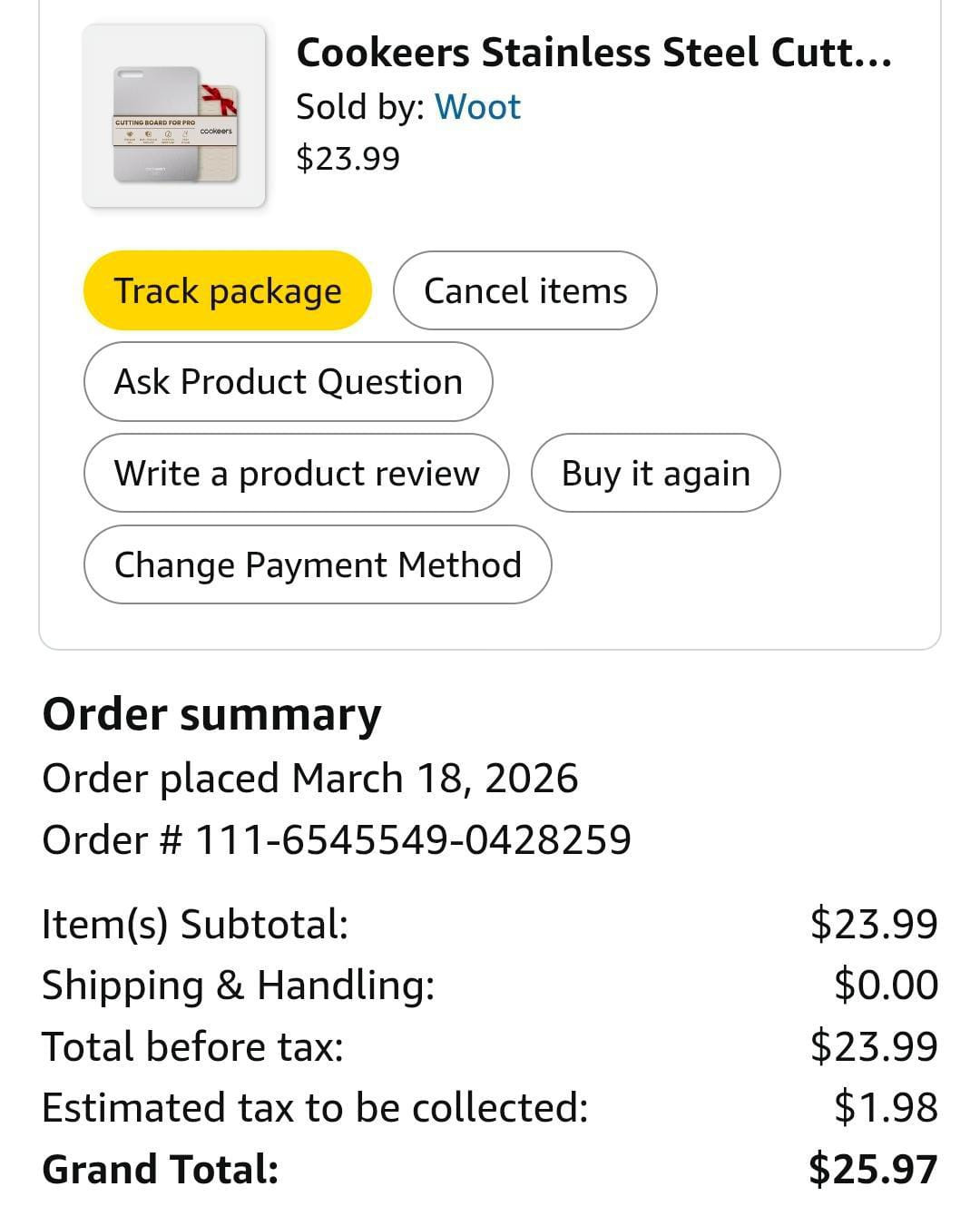Viewport: 980px width, 1216px height.
Task: Click the $1.98 estimated tax amount
Action: click(x=886, y=1108)
